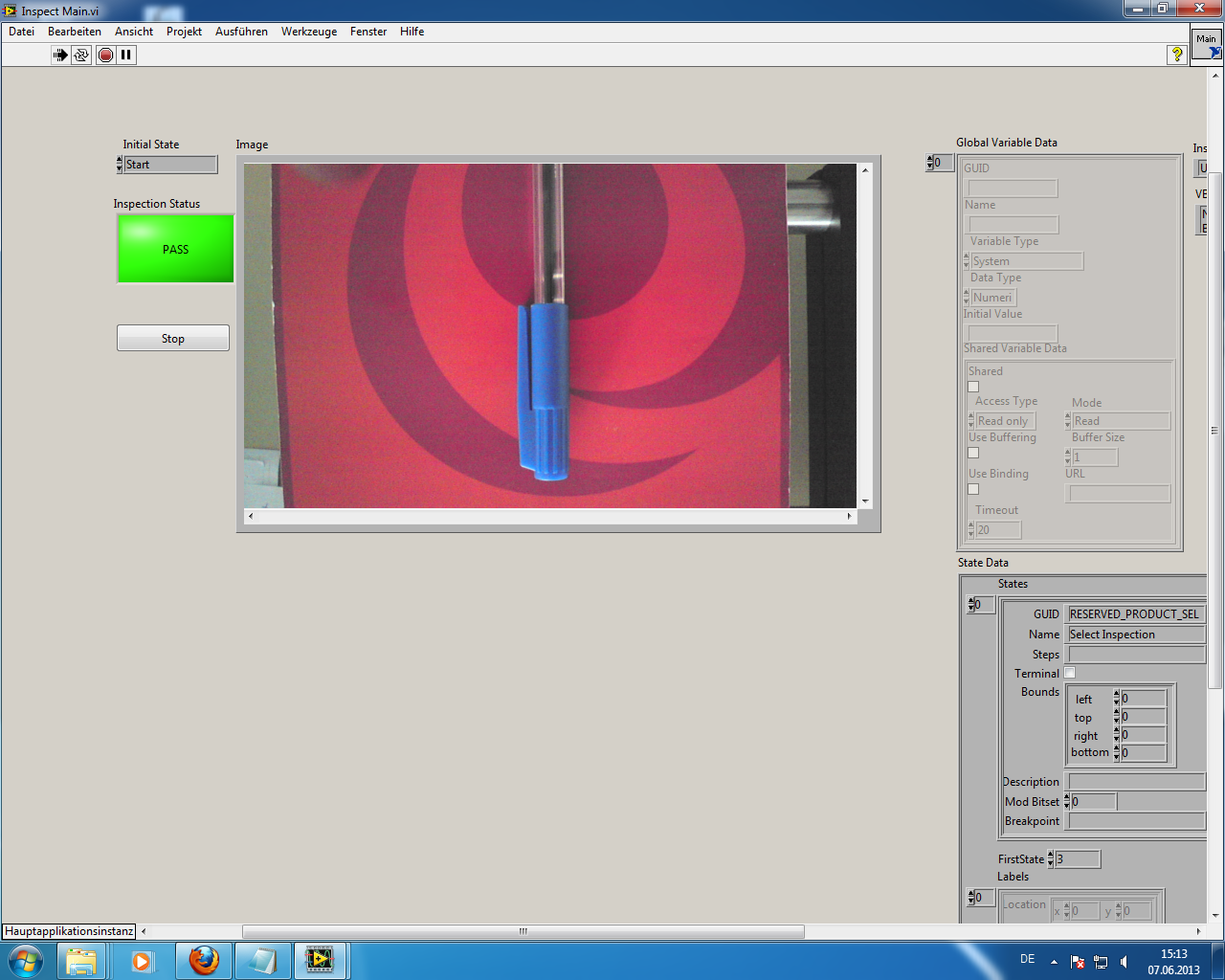1225x980 pixels.
Task: Open the Windows Start menu
Action: point(26,960)
